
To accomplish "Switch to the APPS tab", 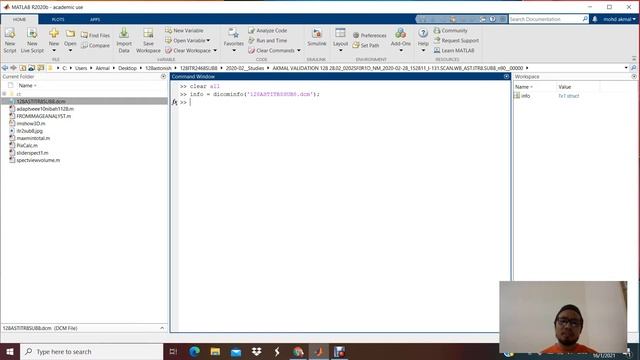I will point(95,19).
